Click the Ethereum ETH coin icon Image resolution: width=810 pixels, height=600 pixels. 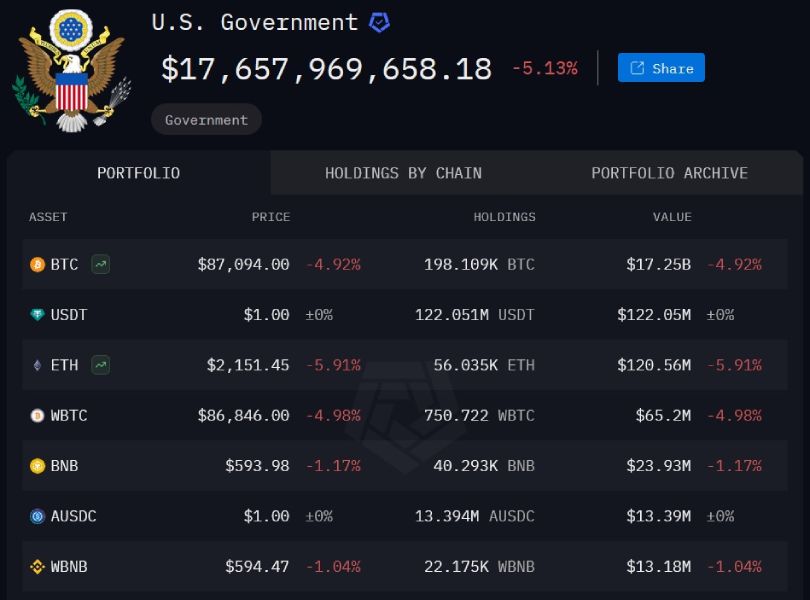click(x=38, y=365)
